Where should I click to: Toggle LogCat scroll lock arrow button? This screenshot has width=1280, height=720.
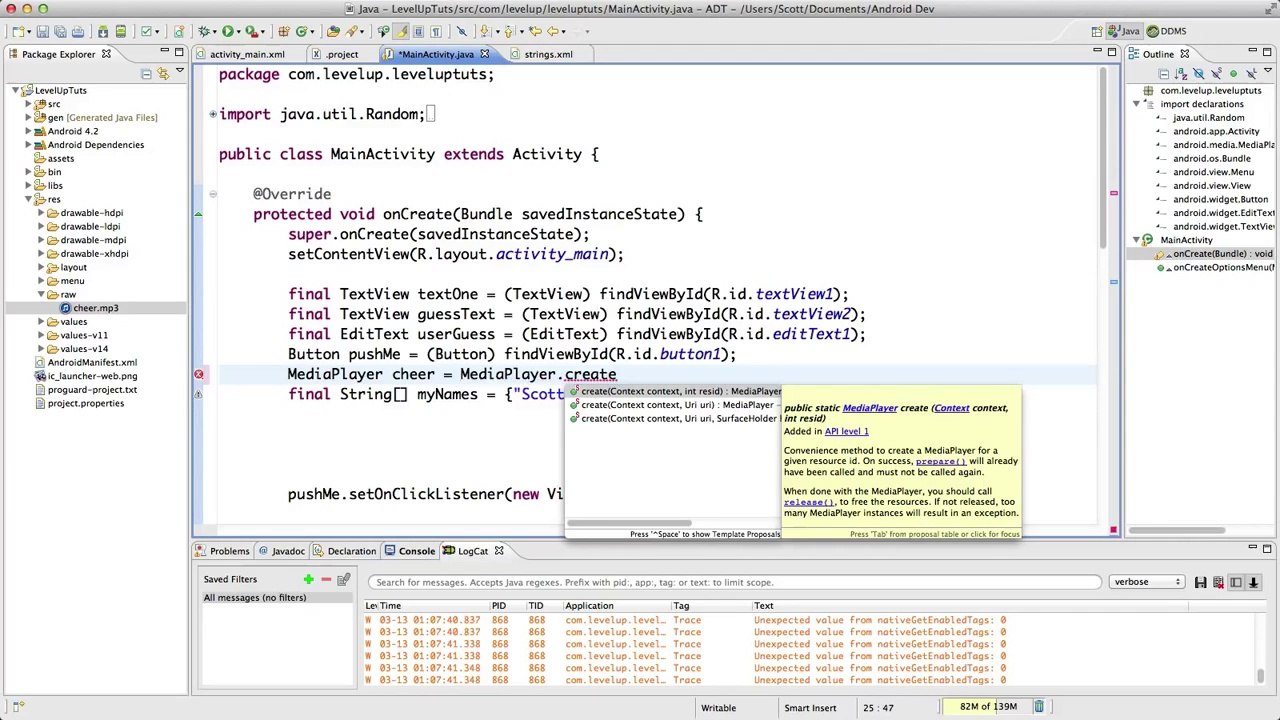tap(1253, 582)
